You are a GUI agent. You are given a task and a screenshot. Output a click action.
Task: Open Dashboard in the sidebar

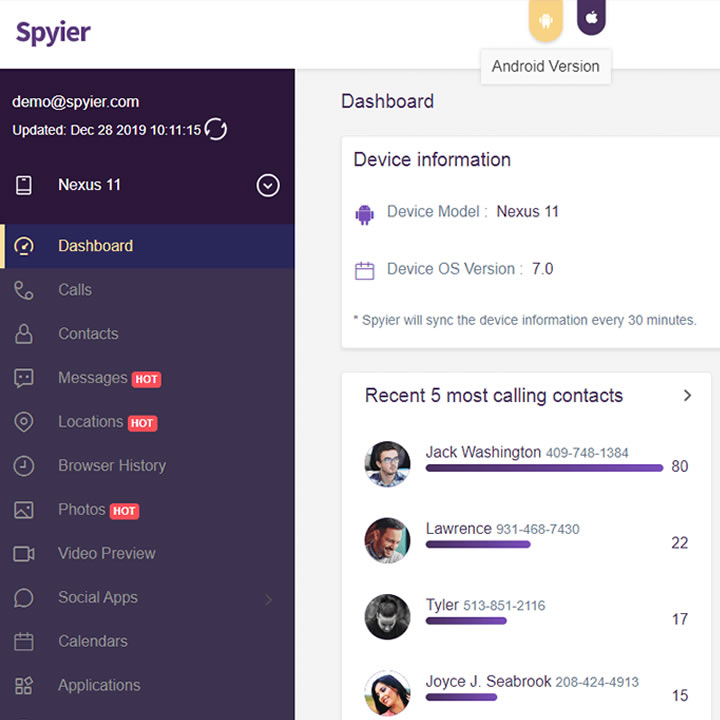click(147, 246)
